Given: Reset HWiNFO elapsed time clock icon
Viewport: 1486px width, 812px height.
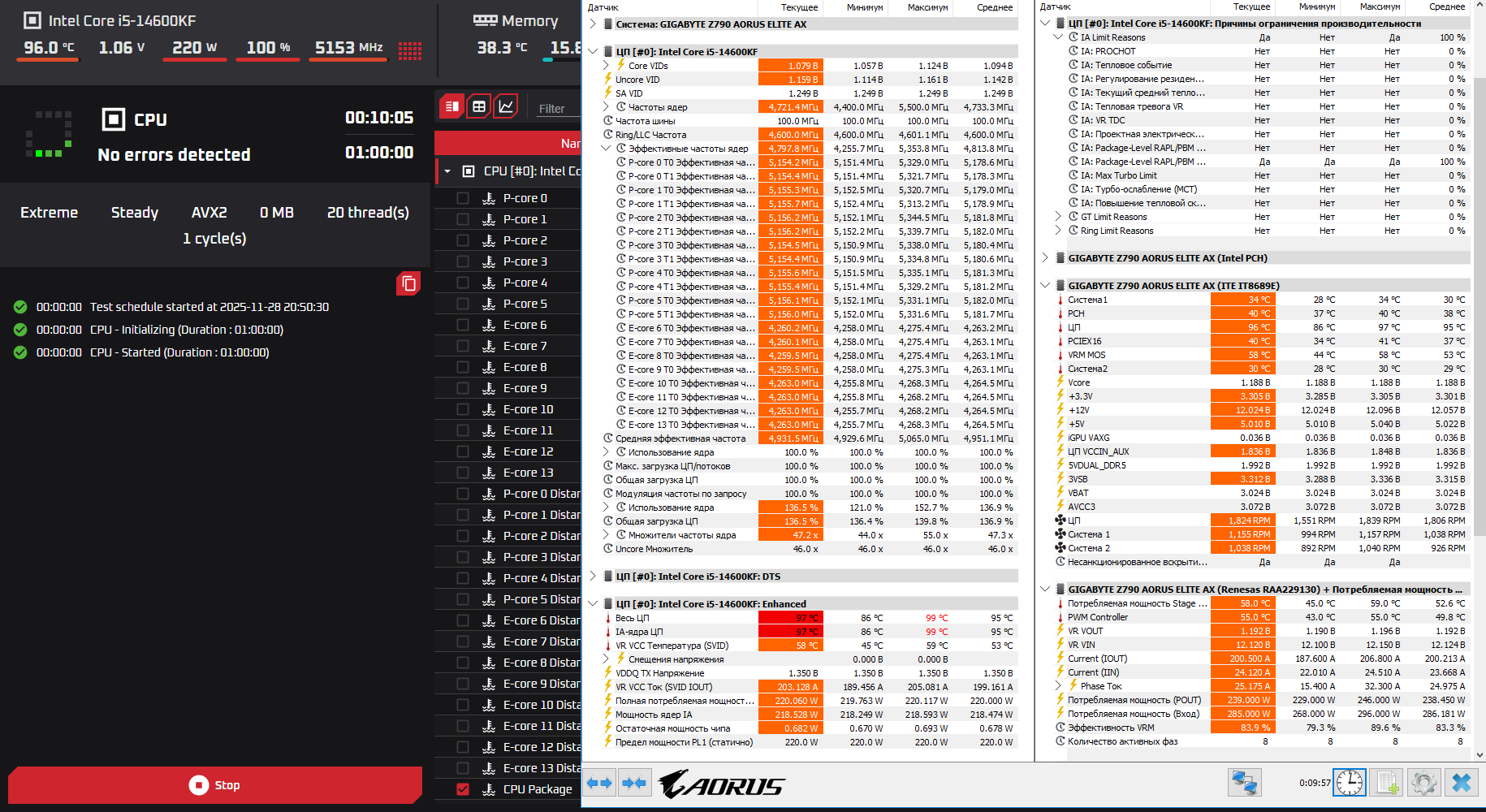Looking at the screenshot, I should 1350,783.
